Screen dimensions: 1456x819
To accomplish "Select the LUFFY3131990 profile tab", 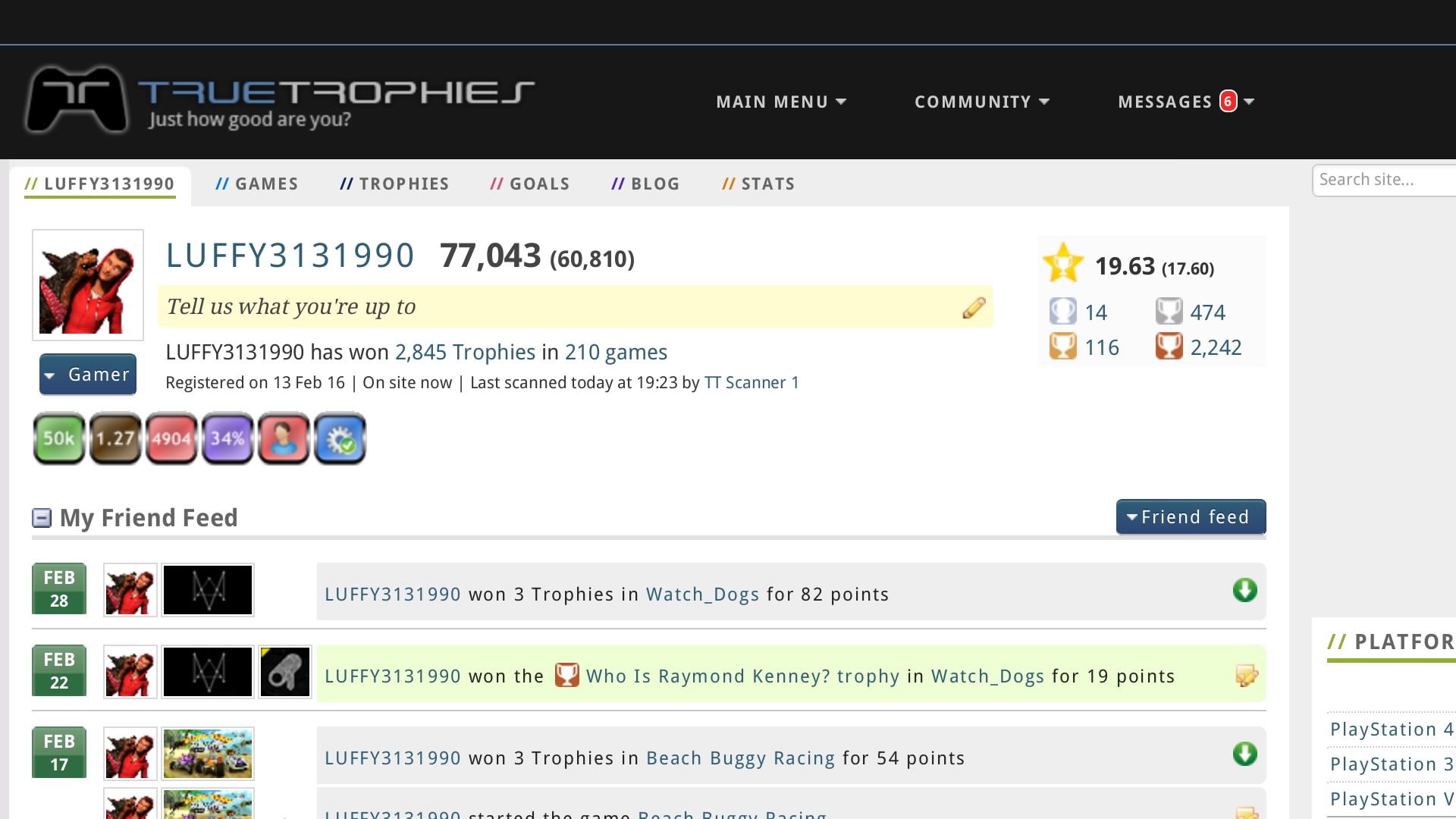I will (99, 184).
